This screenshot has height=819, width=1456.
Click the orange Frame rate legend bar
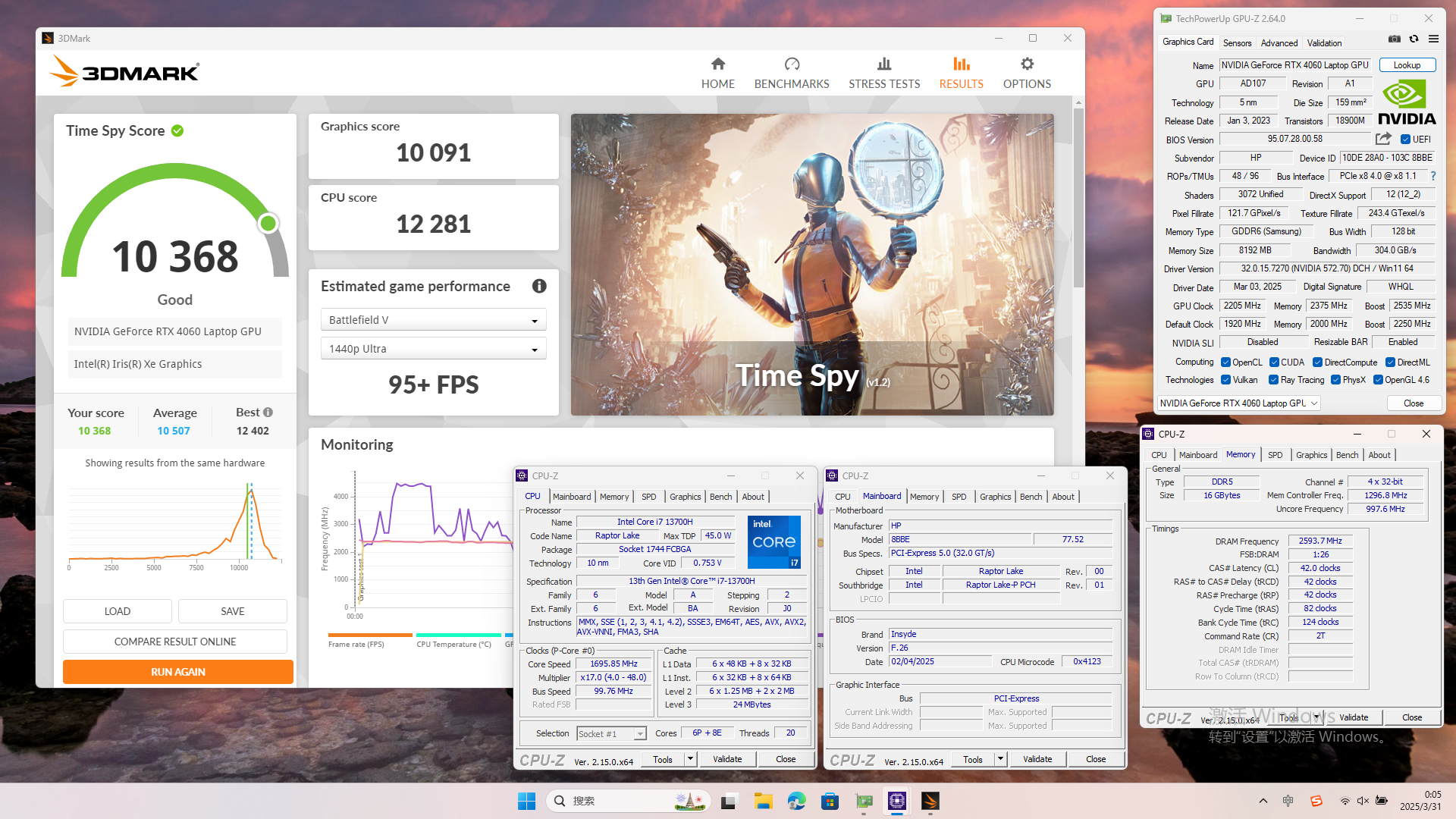[x=370, y=635]
